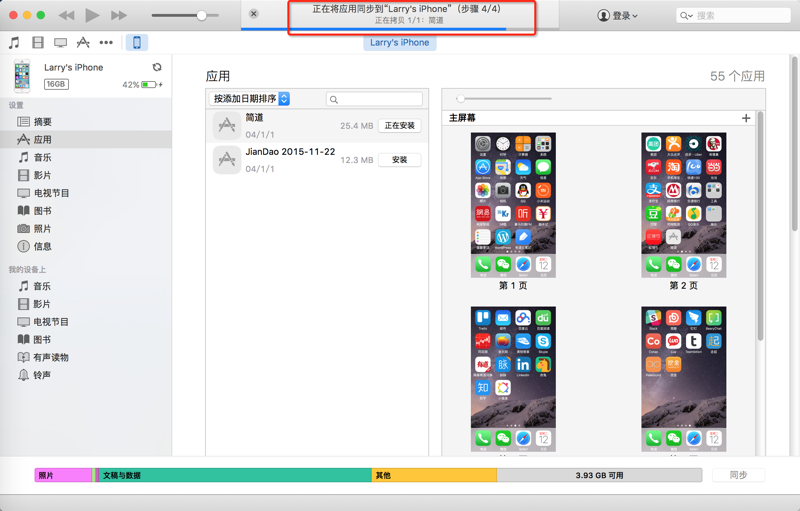This screenshot has width=800, height=511.
Task: Select the fourth home screen page thumbnail
Action: pyautogui.click(x=684, y=379)
